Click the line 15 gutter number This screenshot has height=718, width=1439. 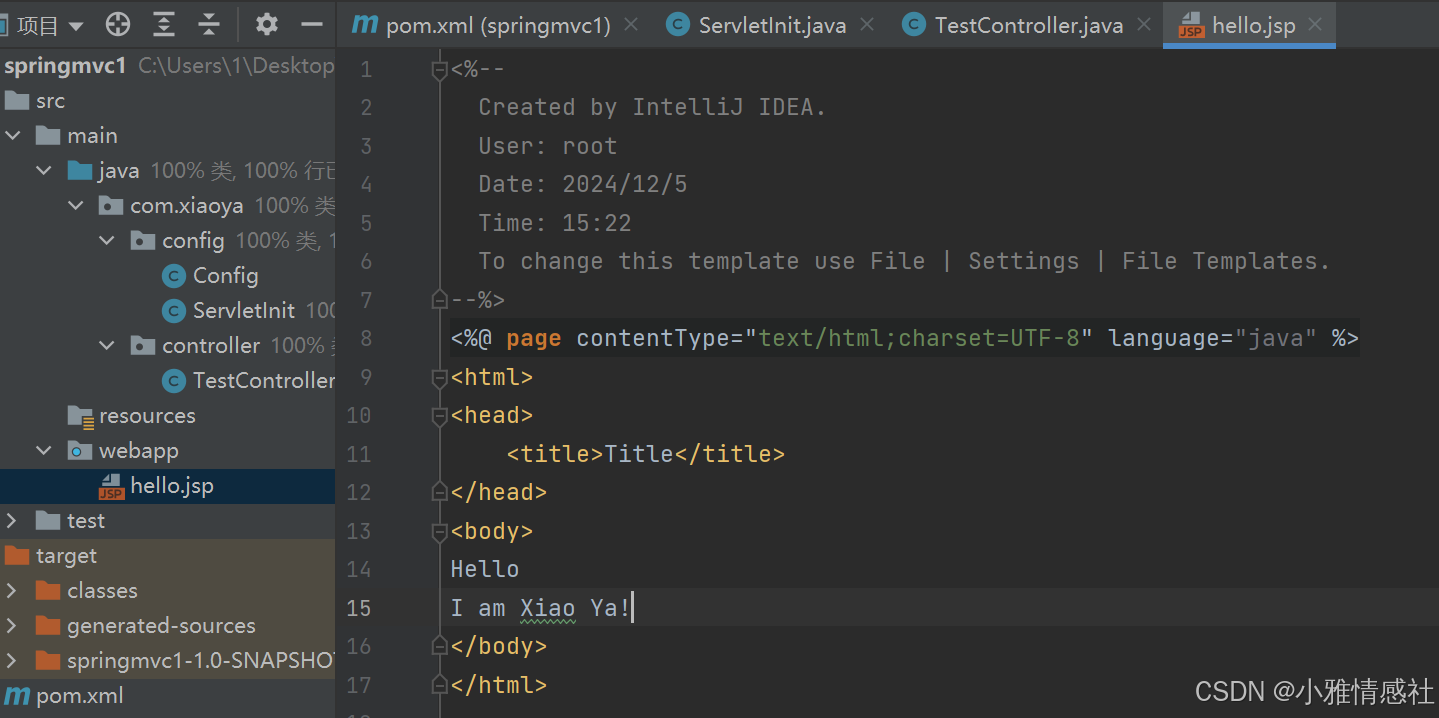click(x=358, y=608)
